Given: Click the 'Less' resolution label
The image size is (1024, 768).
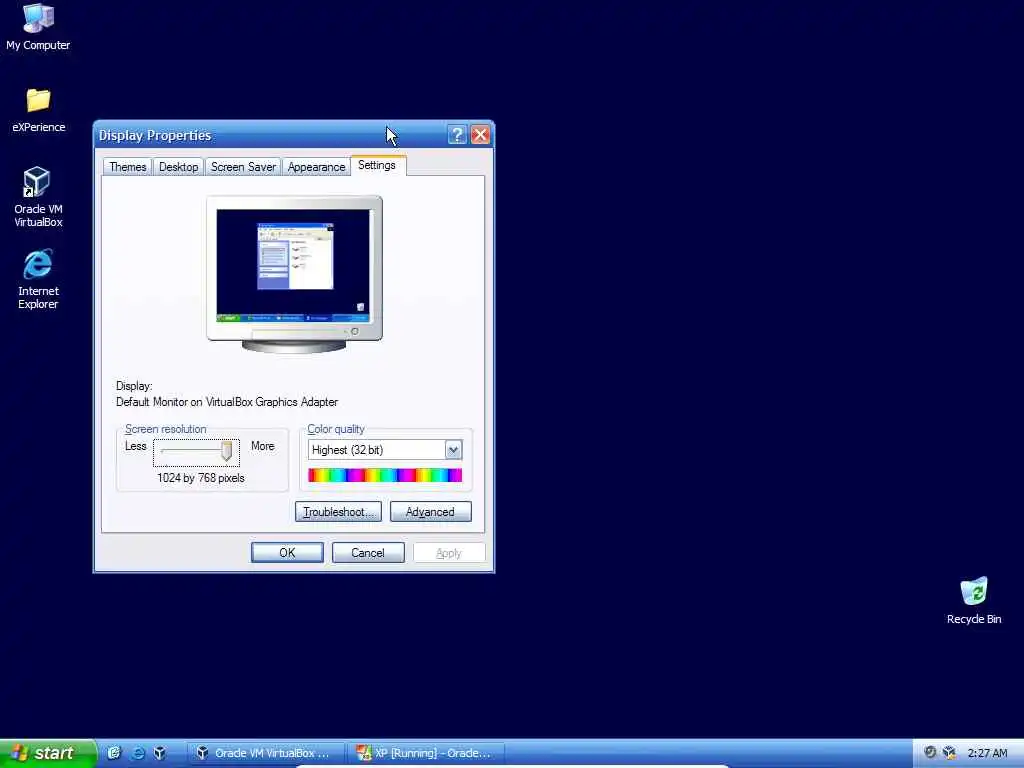Looking at the screenshot, I should pyautogui.click(x=136, y=447).
